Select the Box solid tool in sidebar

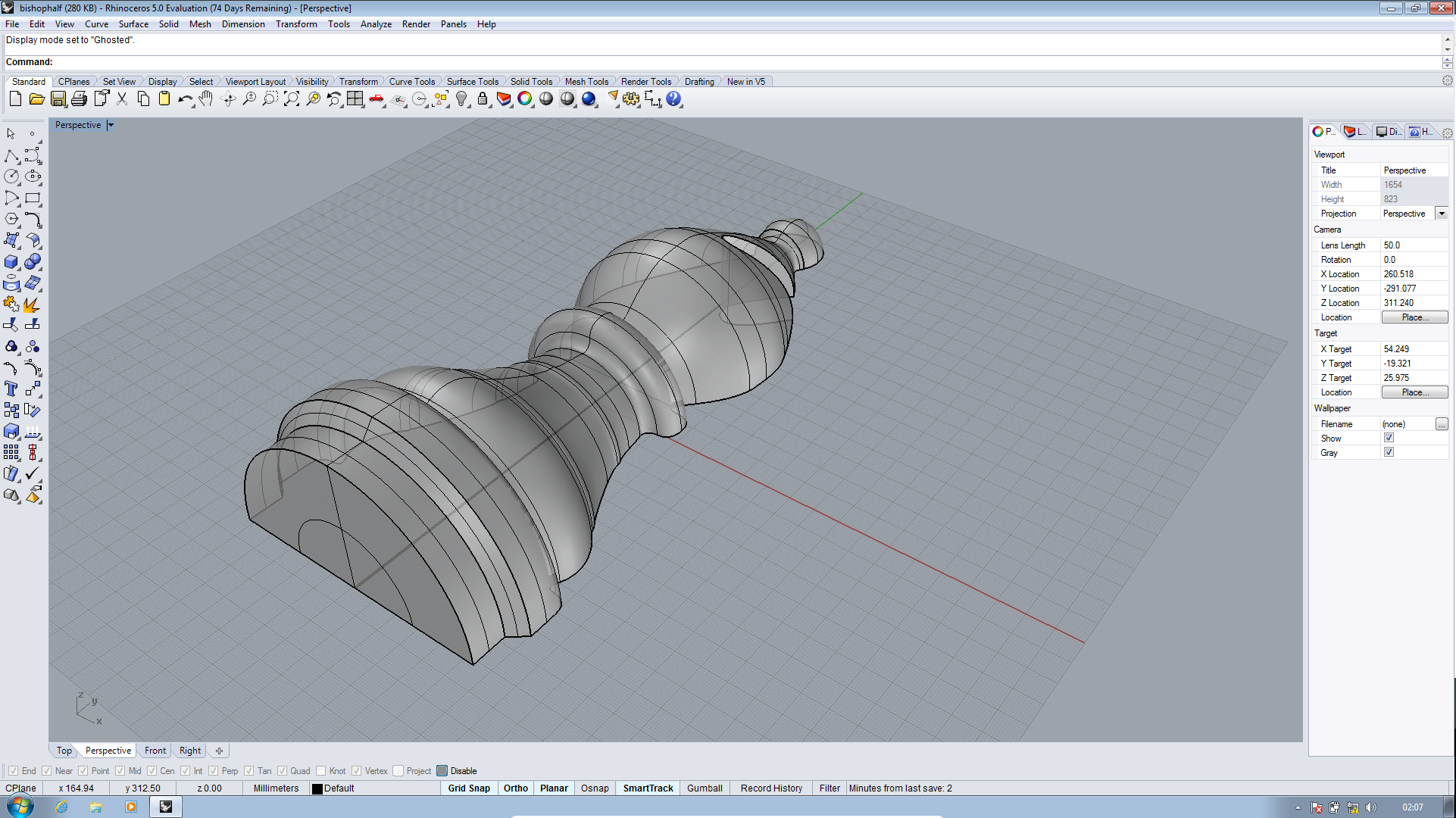[11, 262]
